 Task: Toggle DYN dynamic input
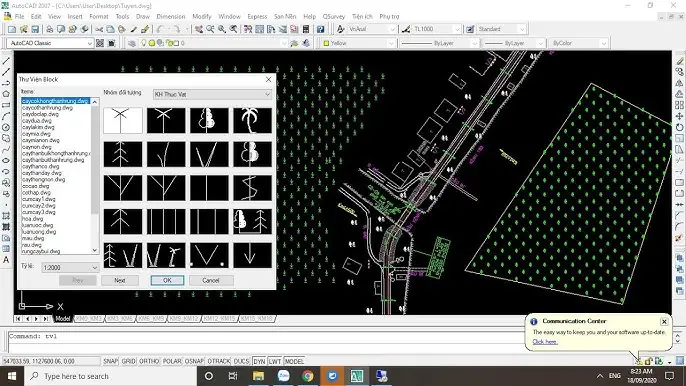coord(259,361)
